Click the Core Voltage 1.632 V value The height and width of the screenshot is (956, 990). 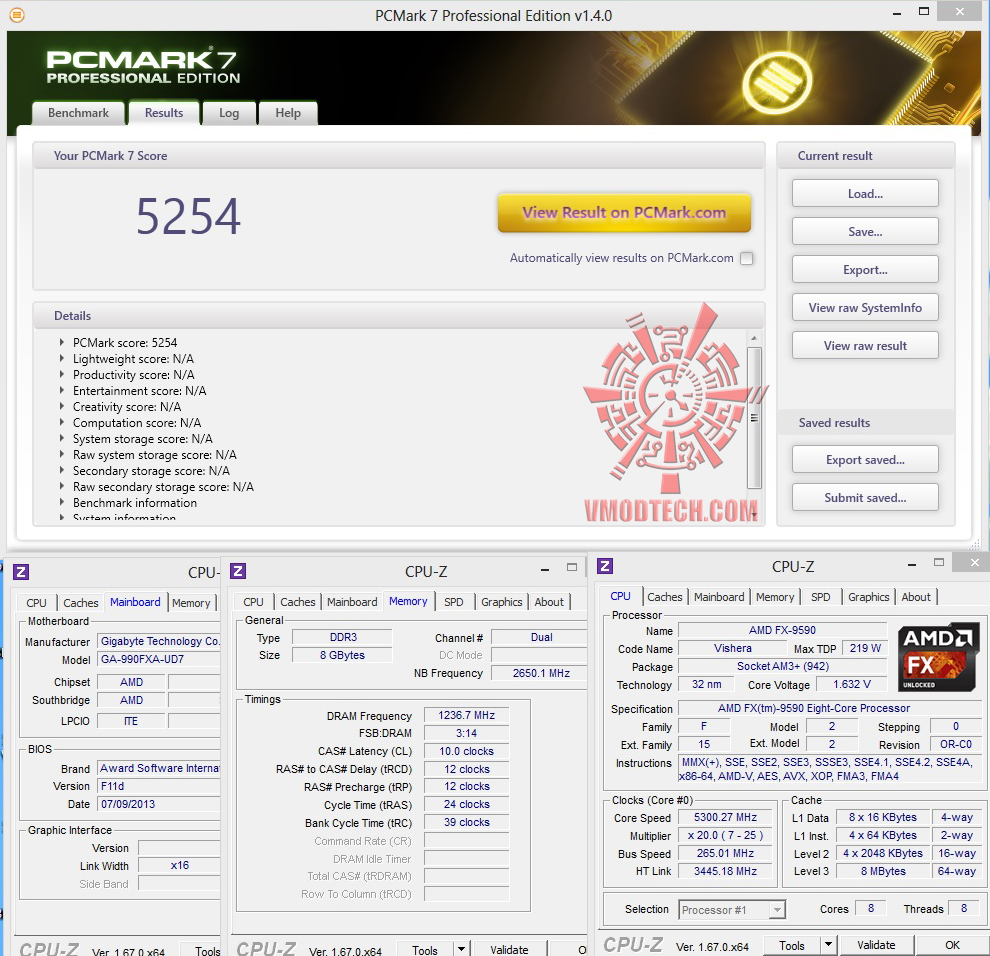(851, 684)
